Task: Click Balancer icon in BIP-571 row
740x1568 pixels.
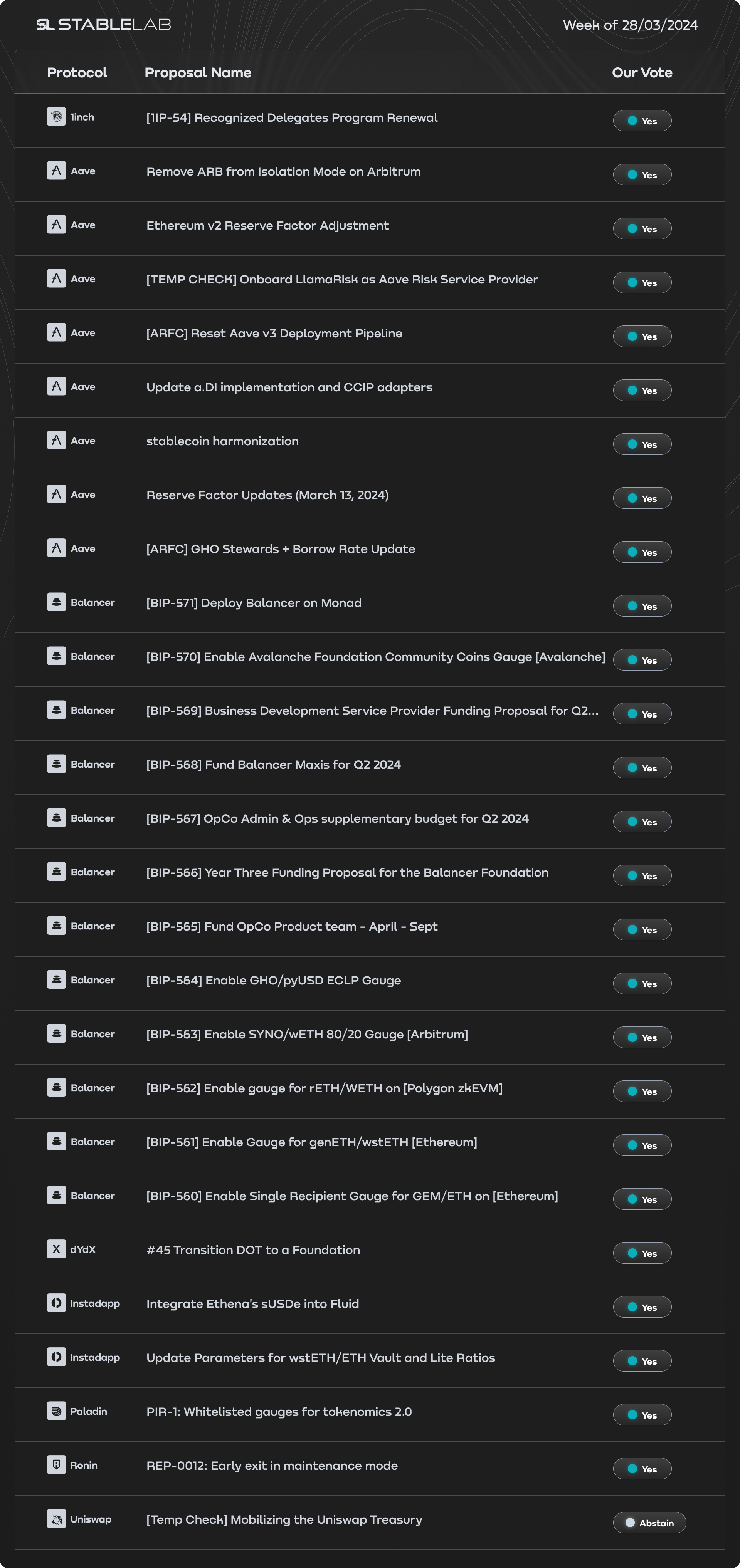Action: [56, 602]
